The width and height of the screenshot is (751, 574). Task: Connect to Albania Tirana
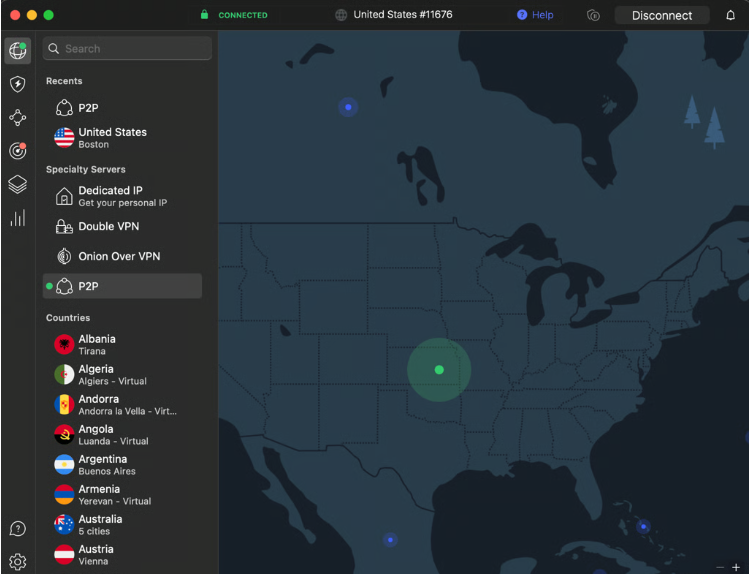click(122, 344)
